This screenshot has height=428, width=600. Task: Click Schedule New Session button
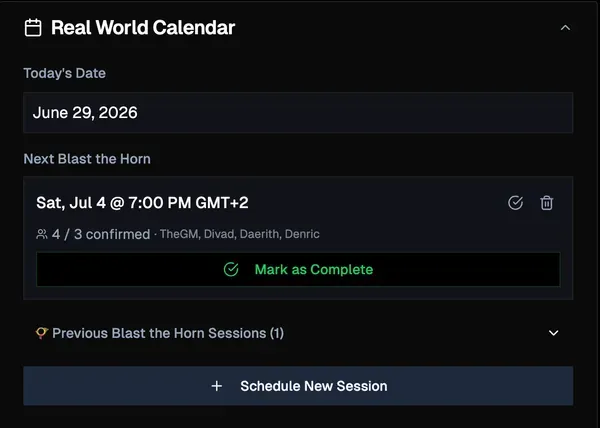point(298,386)
